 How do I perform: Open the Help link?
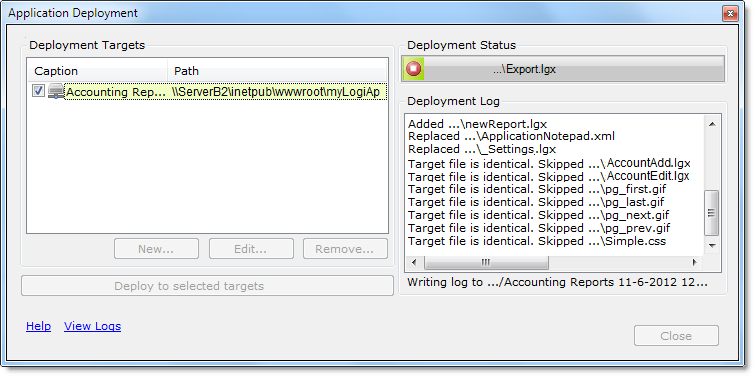point(38,326)
